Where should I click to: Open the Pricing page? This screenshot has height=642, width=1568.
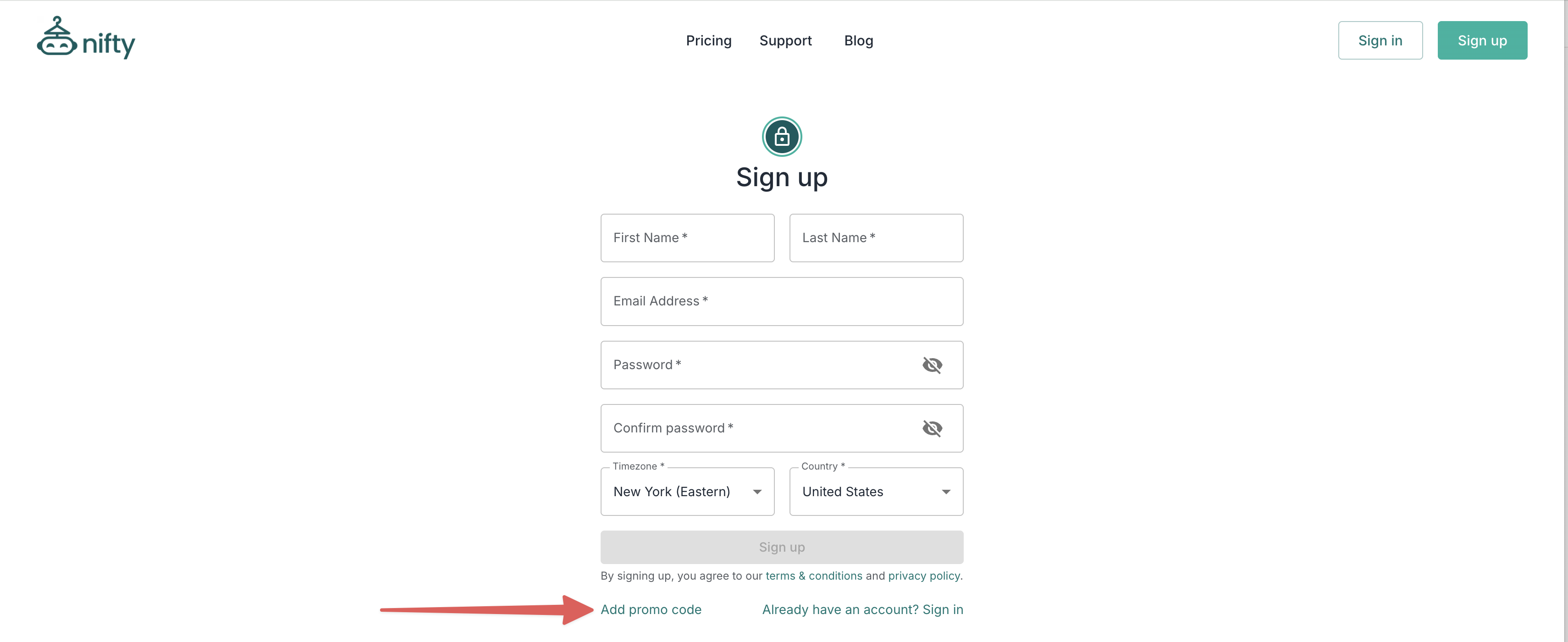click(708, 41)
